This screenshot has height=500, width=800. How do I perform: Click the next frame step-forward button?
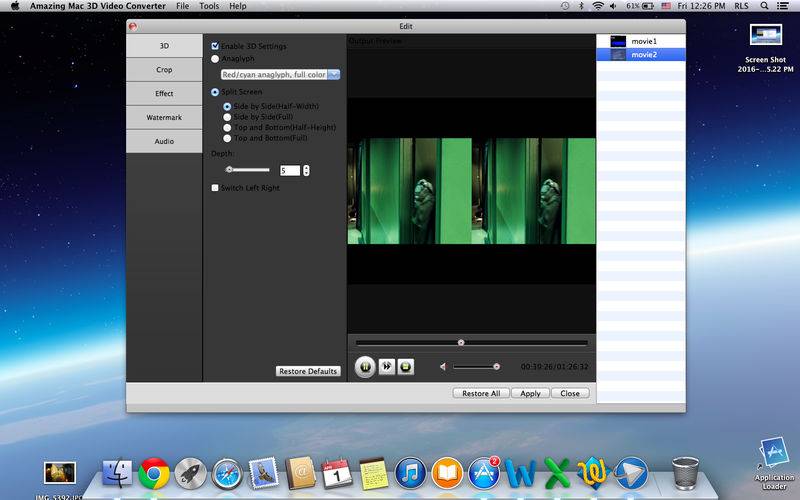[x=387, y=366]
